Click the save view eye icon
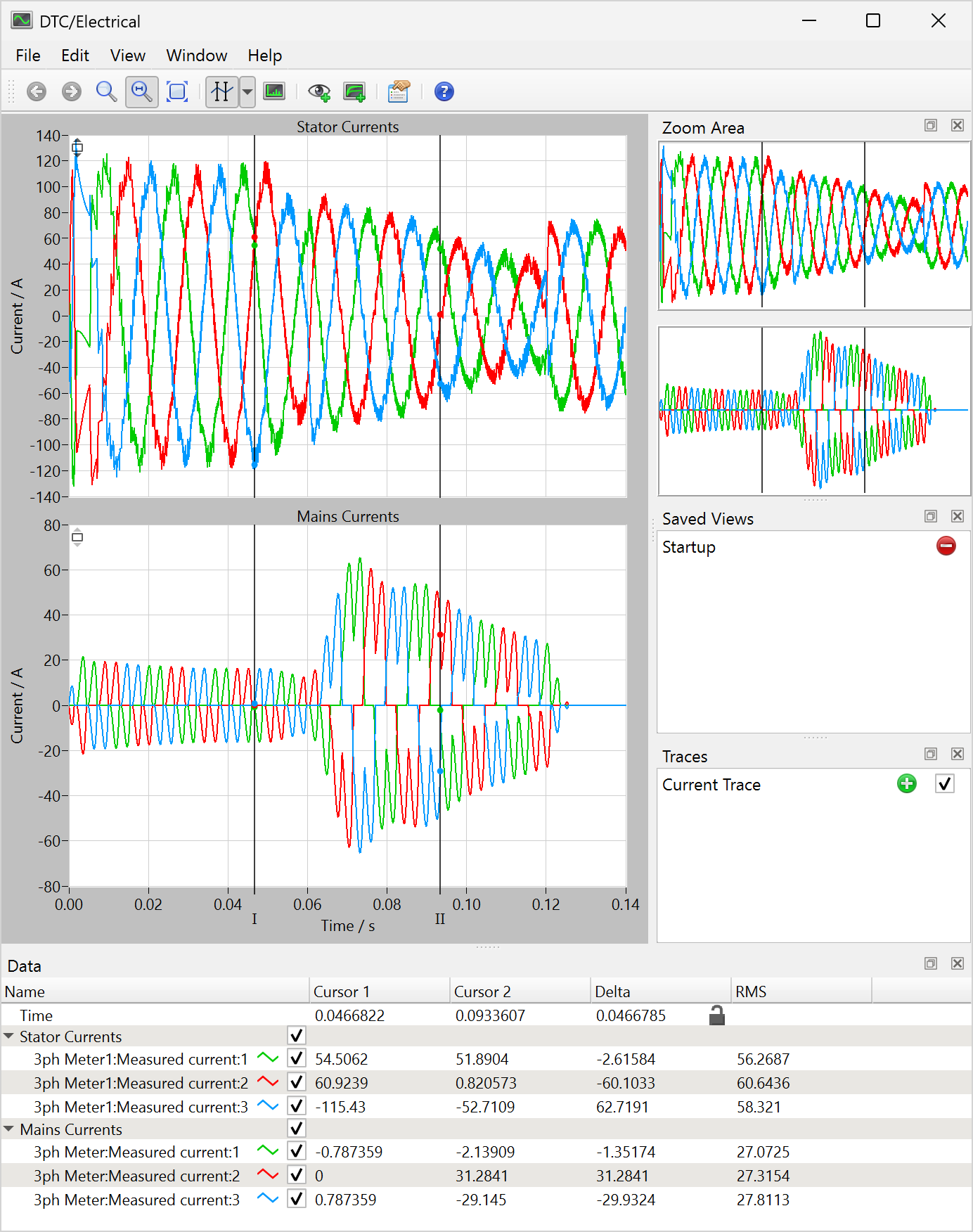This screenshot has height=1232, width=973. tap(319, 91)
